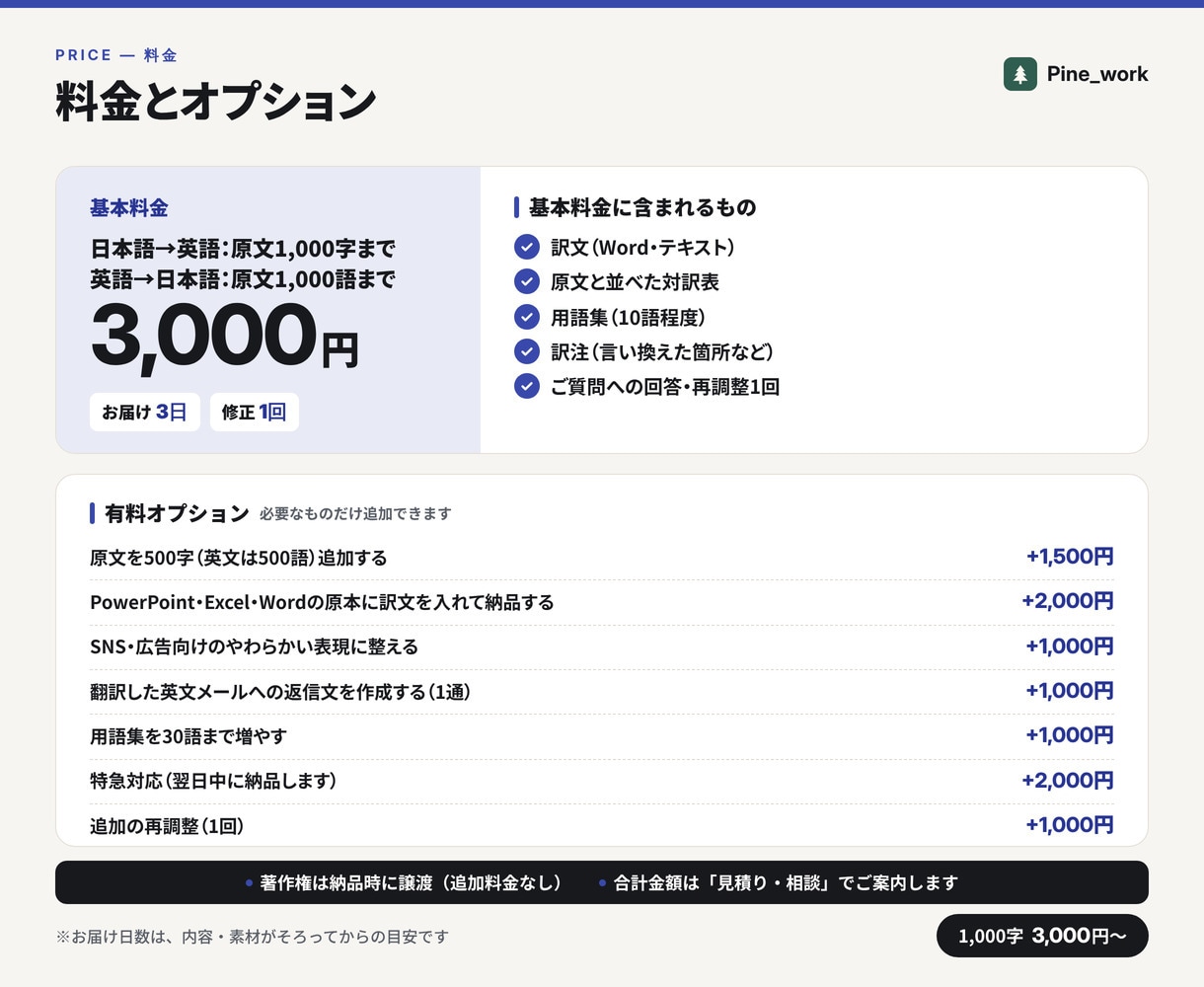Click the 原文を500字 追加する option row
The height and width of the screenshot is (987, 1204).
coord(602,558)
